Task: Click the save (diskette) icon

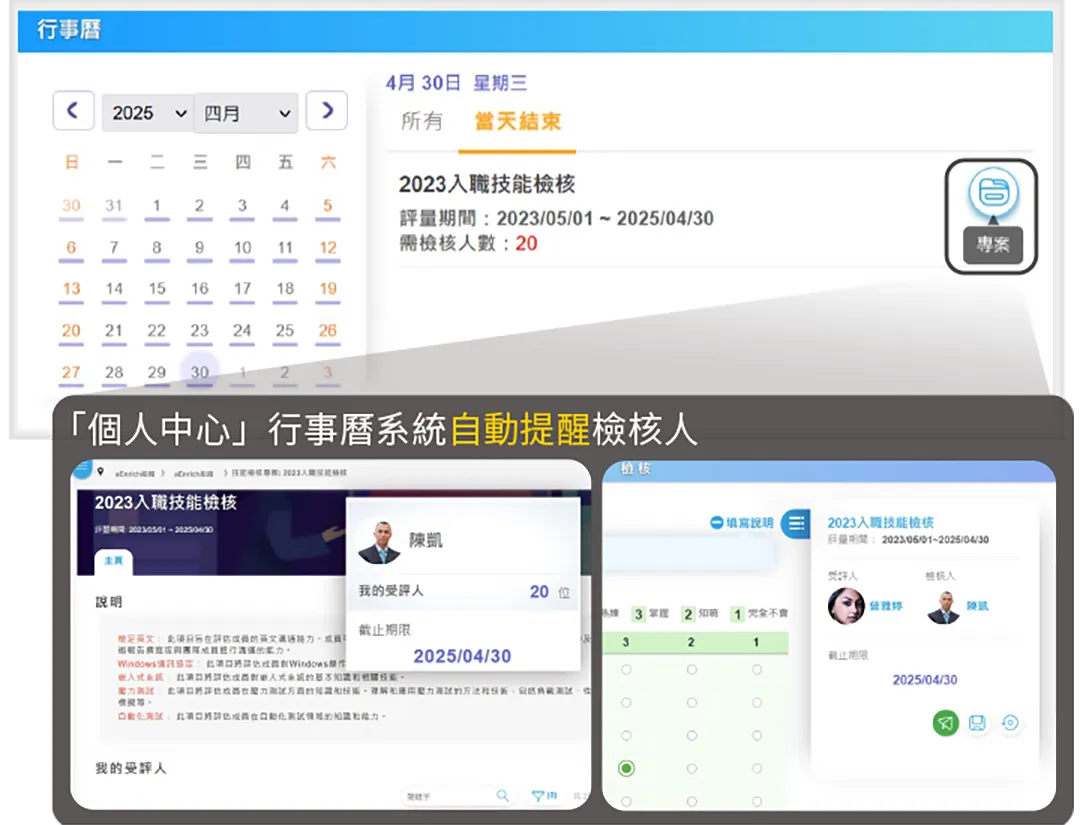Action: pyautogui.click(x=977, y=722)
